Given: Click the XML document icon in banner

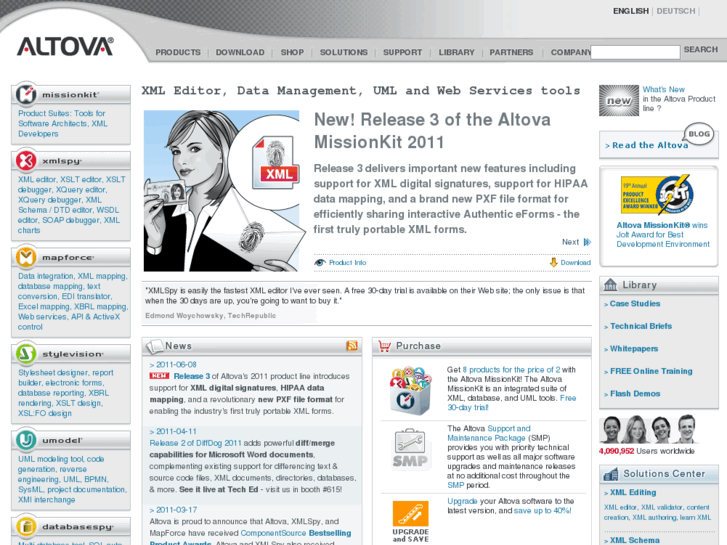Looking at the screenshot, I should 275,163.
